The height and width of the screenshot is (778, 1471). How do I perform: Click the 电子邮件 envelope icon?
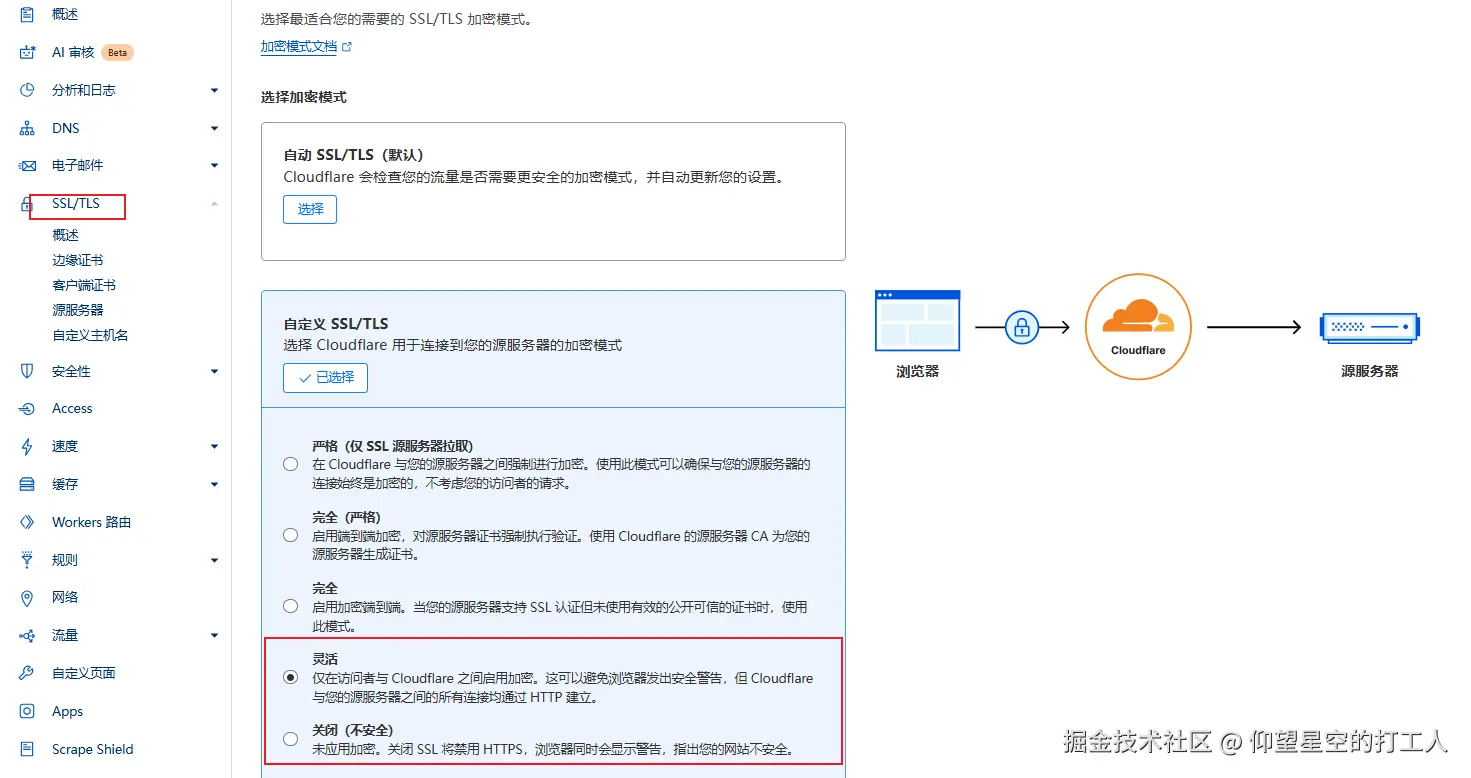tap(28, 165)
